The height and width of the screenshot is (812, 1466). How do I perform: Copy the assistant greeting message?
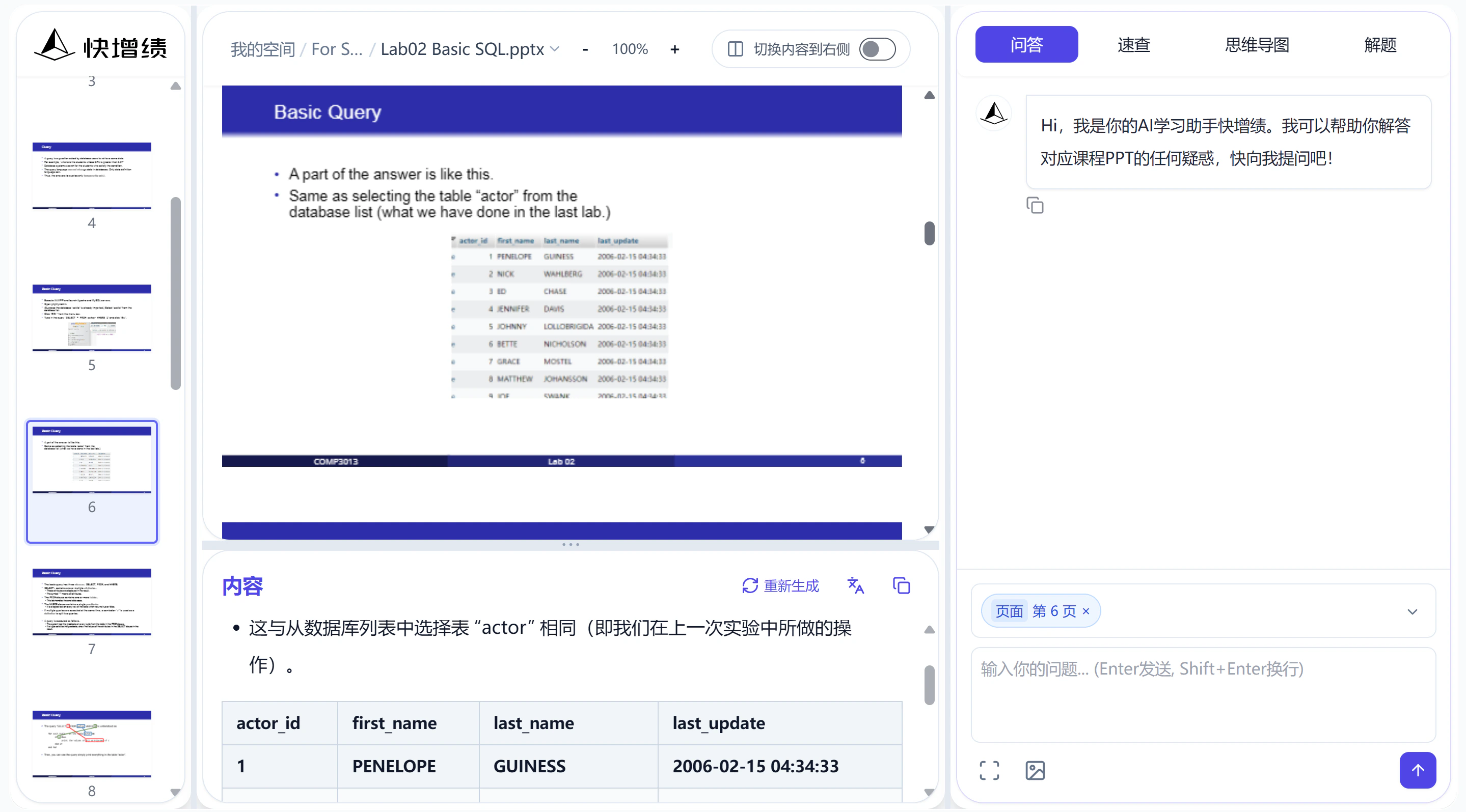1035,205
